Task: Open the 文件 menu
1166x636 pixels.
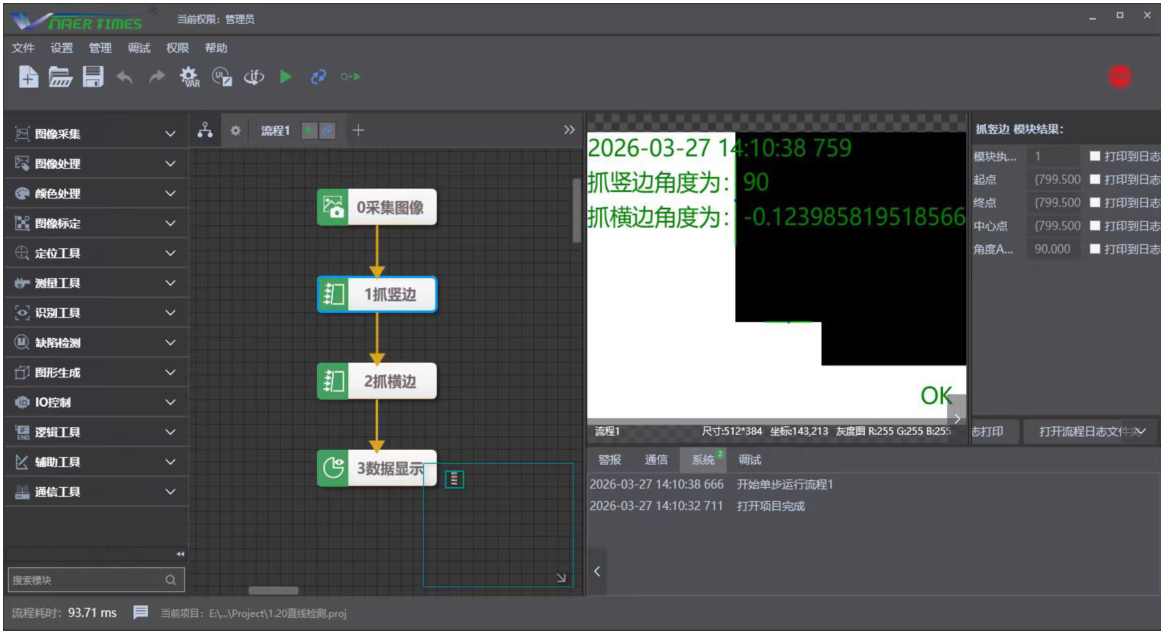Action: tap(23, 48)
